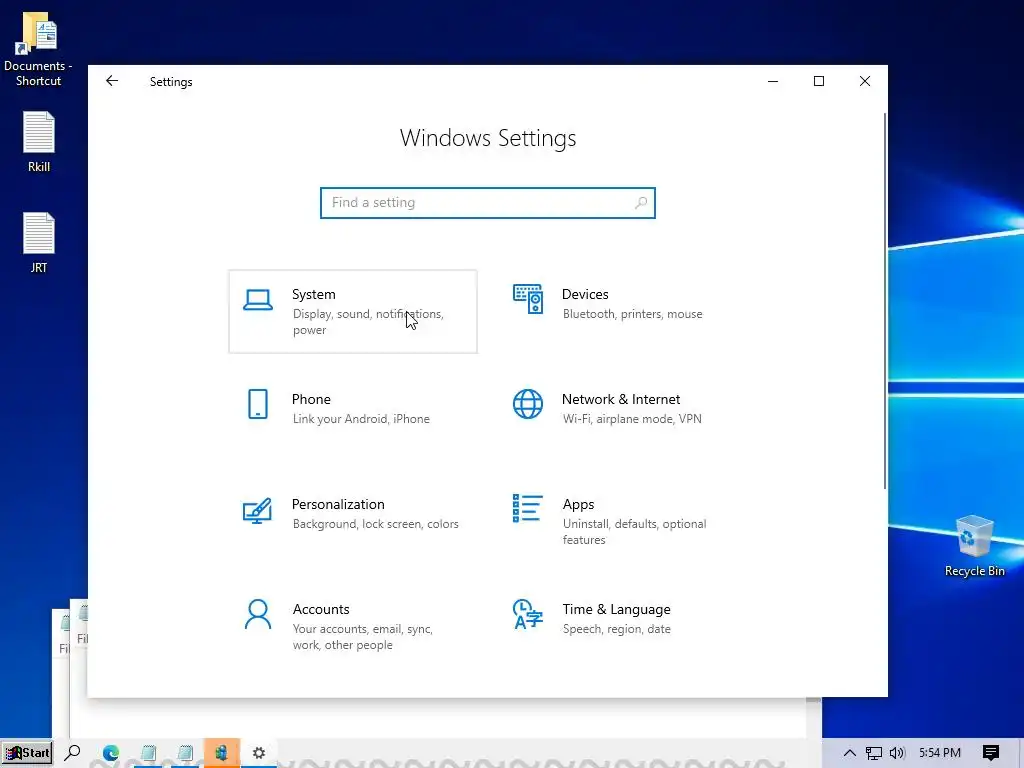Click 'Speech, region, date' description
The height and width of the screenshot is (768, 1024).
click(616, 629)
